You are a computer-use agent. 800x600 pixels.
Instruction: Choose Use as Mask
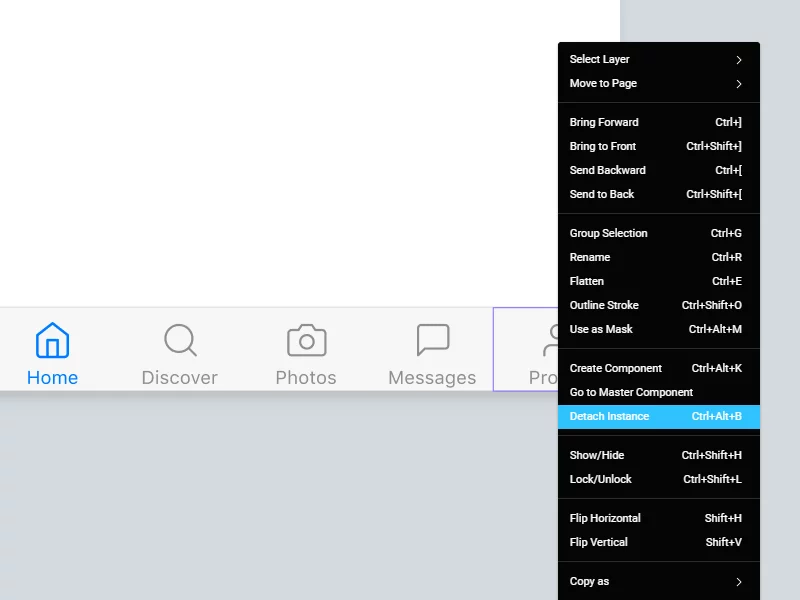click(659, 329)
